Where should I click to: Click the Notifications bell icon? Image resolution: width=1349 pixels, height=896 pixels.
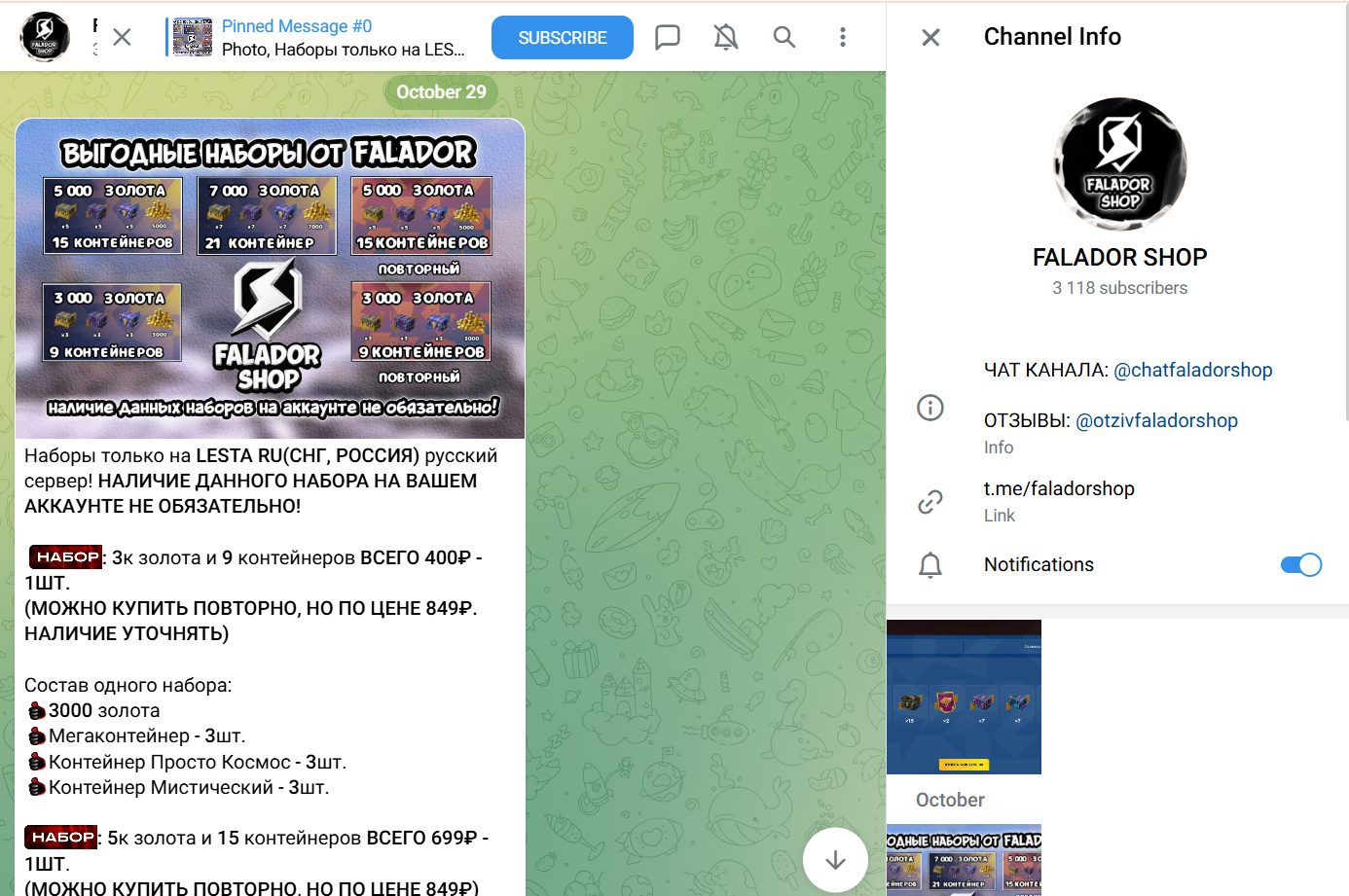[x=930, y=565]
